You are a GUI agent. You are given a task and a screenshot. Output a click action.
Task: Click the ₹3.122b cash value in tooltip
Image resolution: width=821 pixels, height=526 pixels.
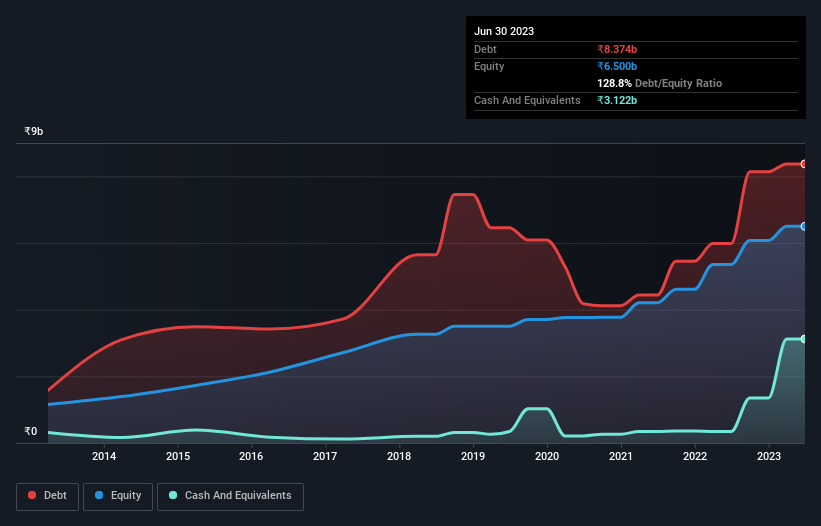coord(617,100)
